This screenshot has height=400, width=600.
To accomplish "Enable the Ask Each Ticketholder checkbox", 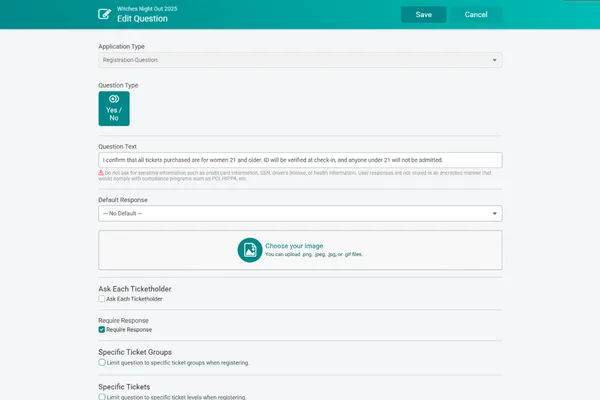I will coord(102,299).
